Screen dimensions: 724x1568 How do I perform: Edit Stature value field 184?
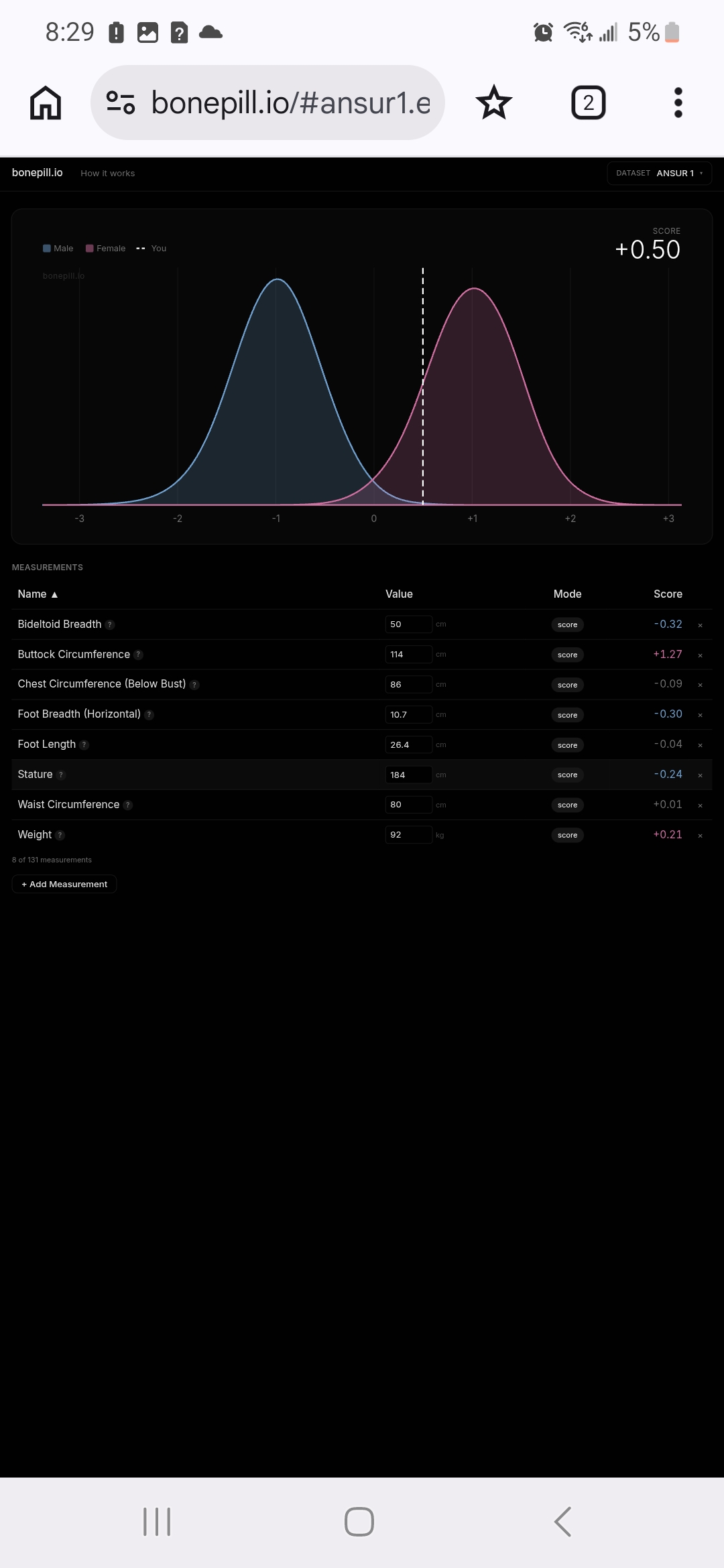409,775
